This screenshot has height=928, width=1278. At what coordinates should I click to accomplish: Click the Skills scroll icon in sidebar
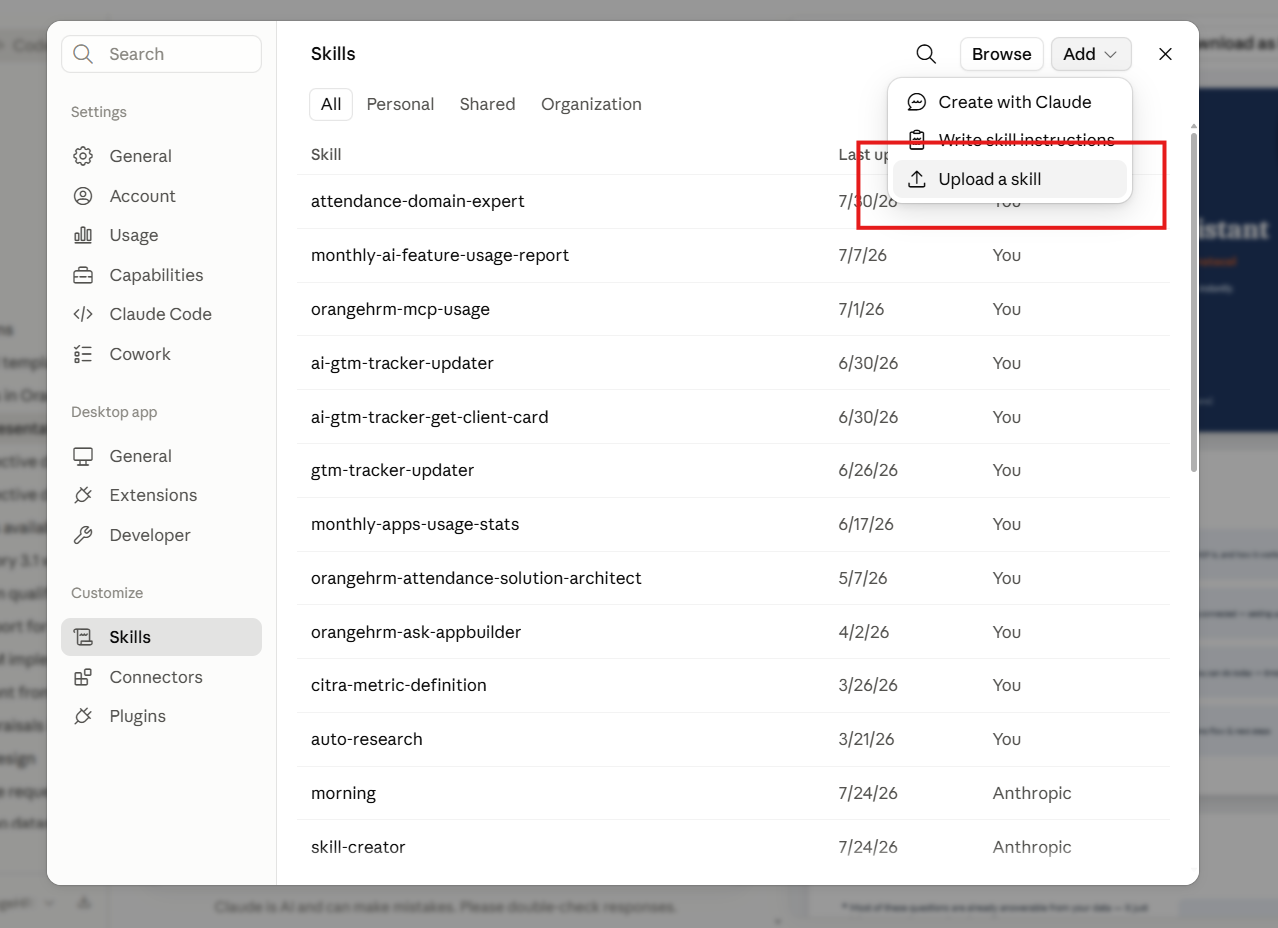click(83, 637)
